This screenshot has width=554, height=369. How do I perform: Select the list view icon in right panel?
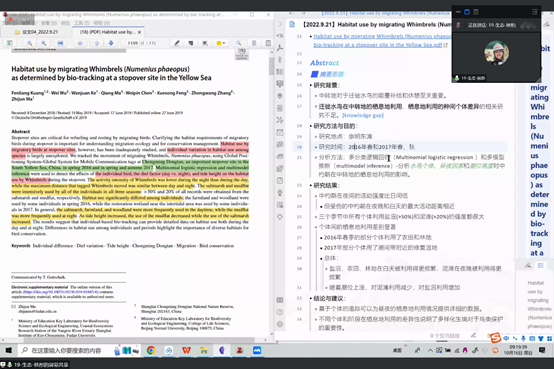point(541,265)
